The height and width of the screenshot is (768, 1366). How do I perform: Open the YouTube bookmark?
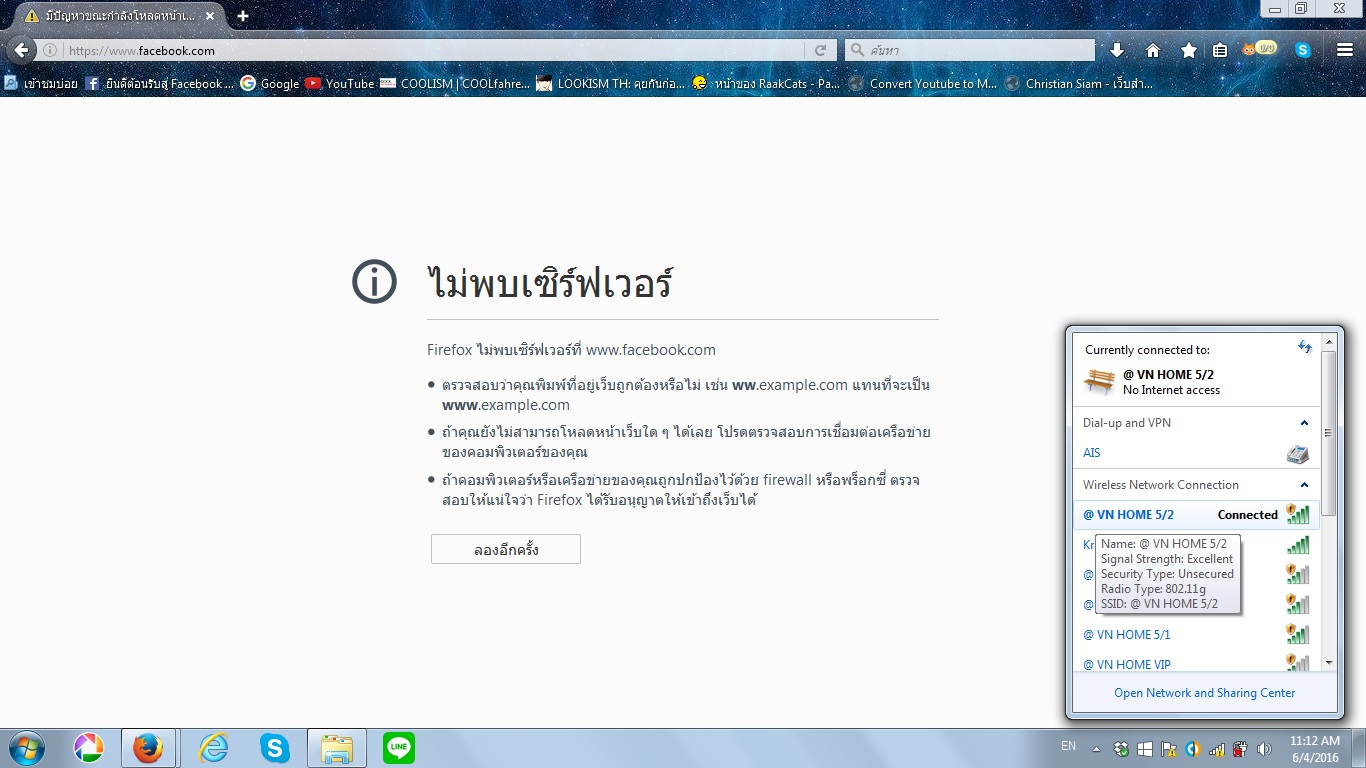[340, 84]
